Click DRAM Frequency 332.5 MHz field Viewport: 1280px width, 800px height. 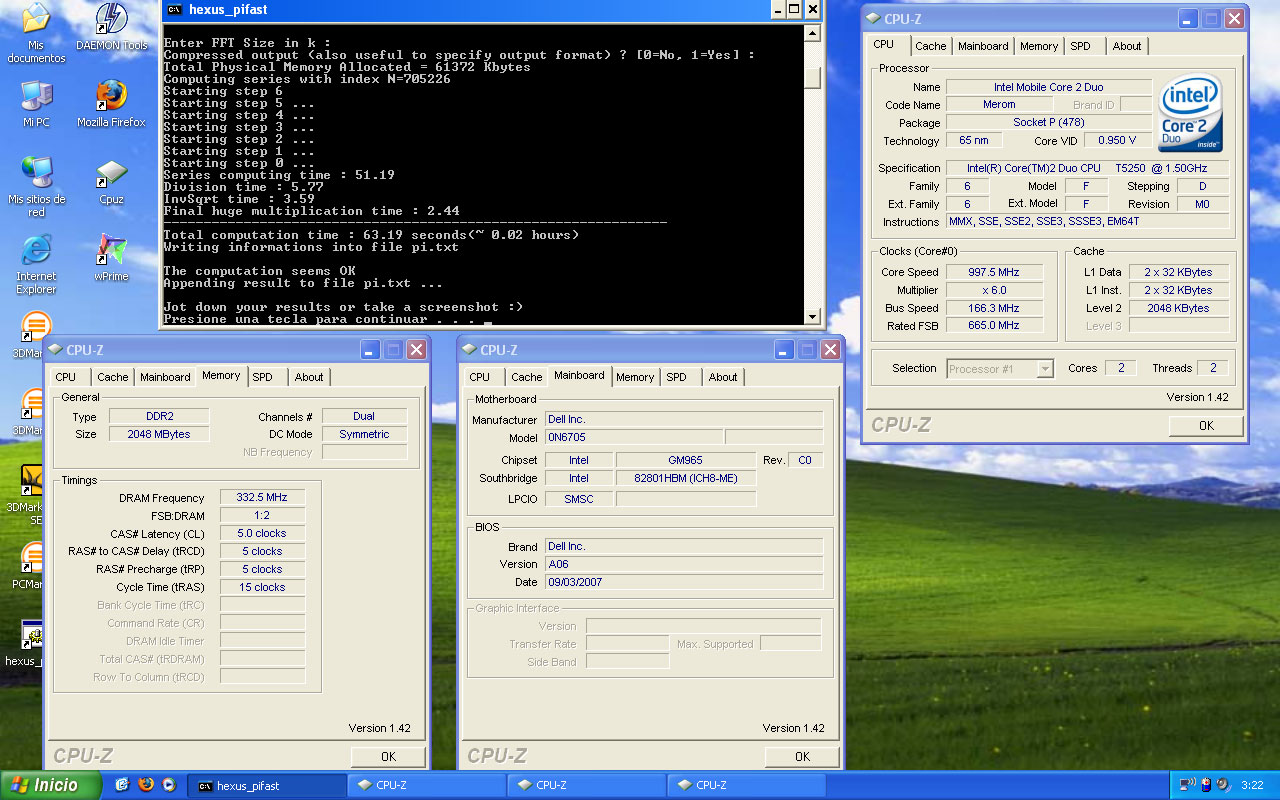tap(262, 498)
